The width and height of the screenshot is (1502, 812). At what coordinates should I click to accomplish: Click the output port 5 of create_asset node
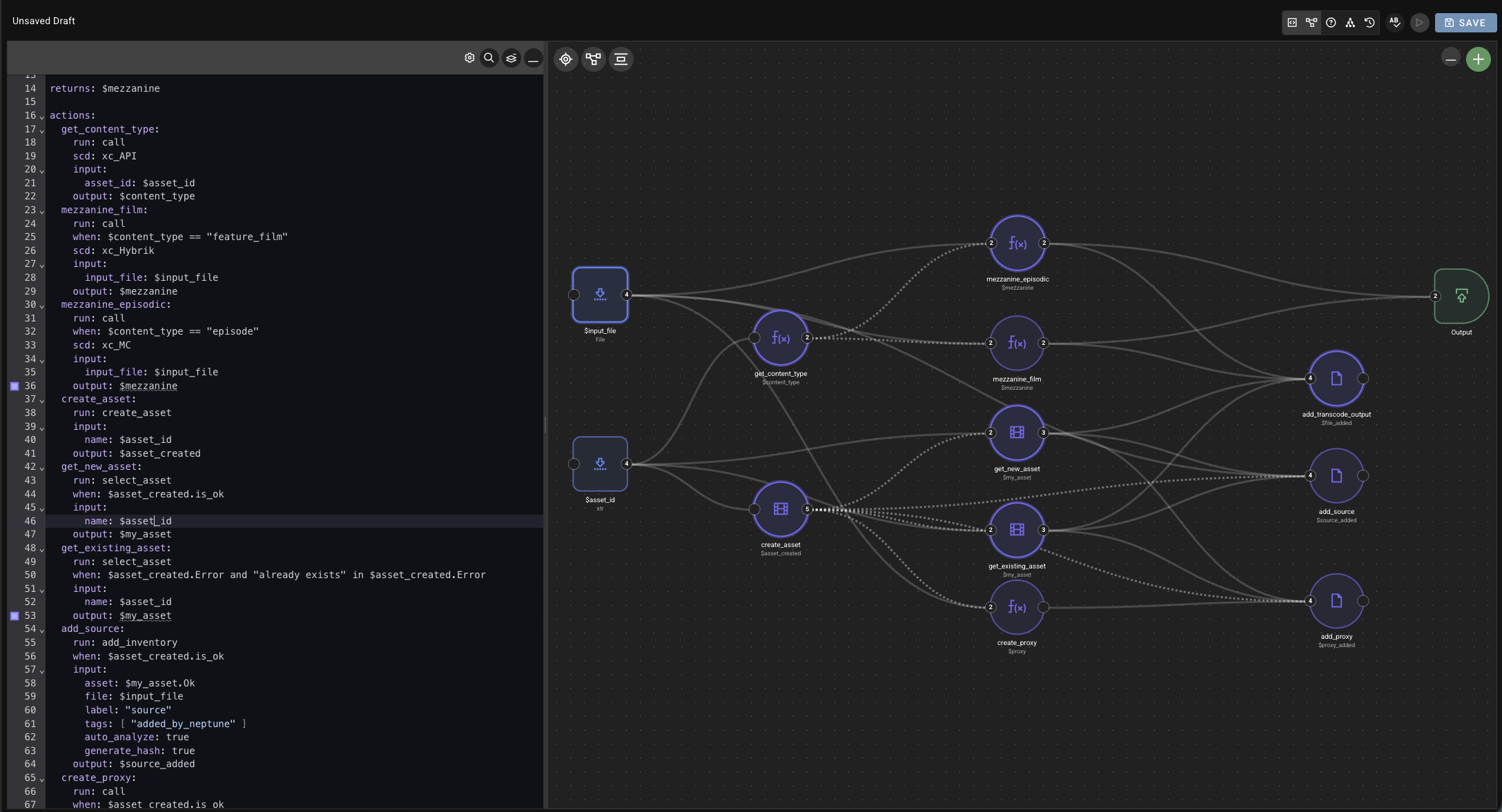tap(807, 509)
